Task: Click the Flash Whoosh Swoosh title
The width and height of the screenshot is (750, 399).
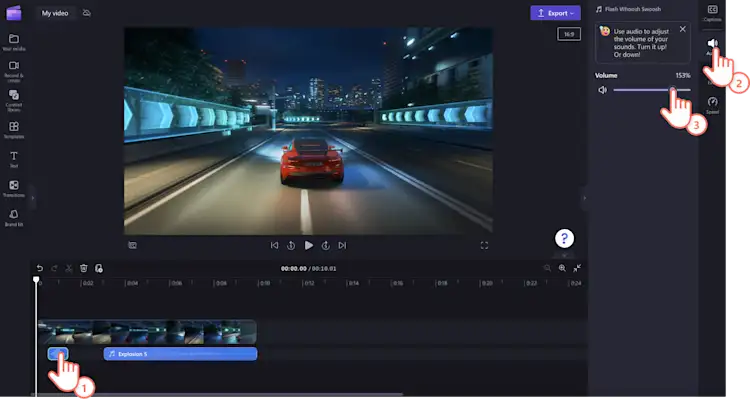Action: pyautogui.click(x=633, y=9)
